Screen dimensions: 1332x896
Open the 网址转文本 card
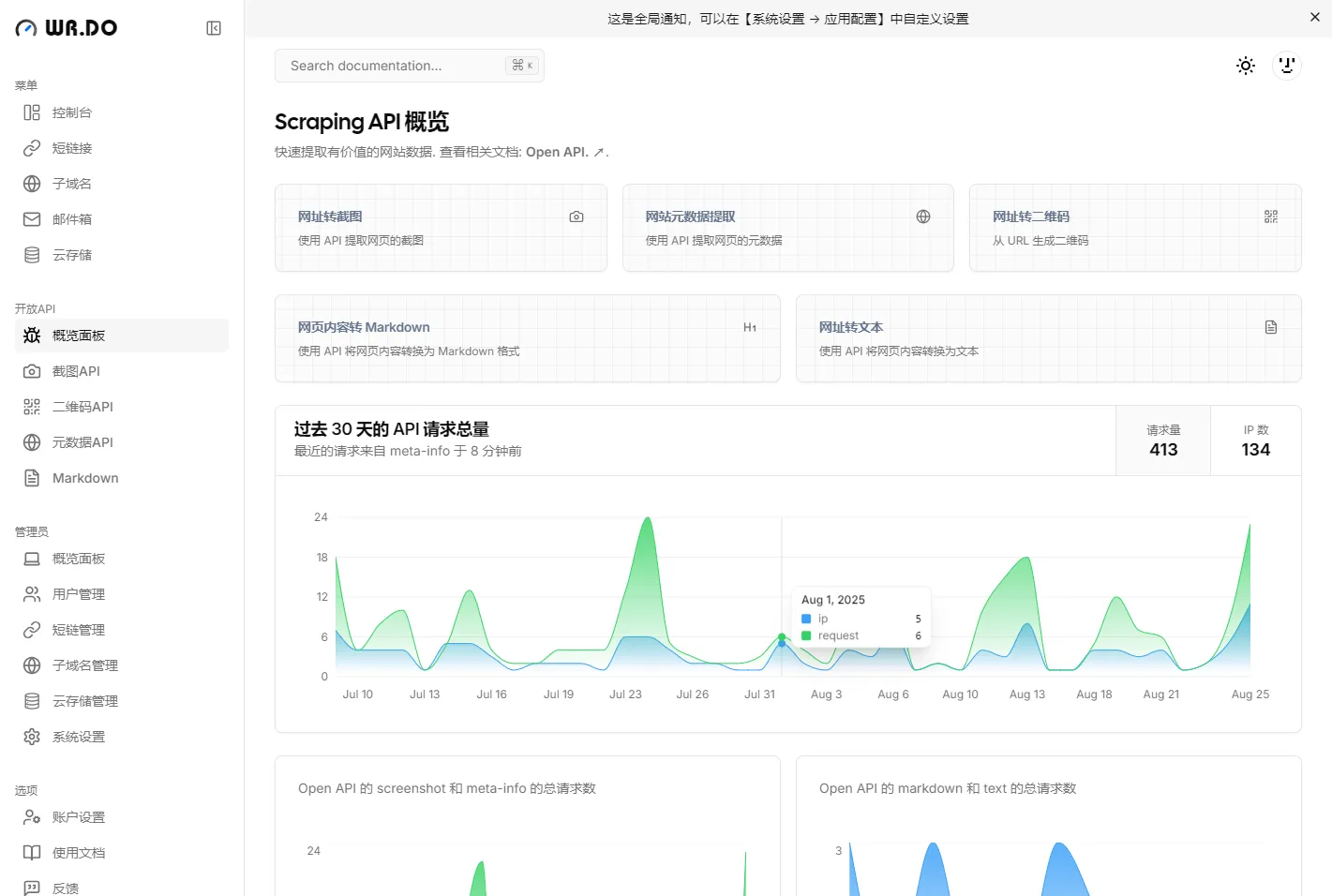click(x=1049, y=338)
